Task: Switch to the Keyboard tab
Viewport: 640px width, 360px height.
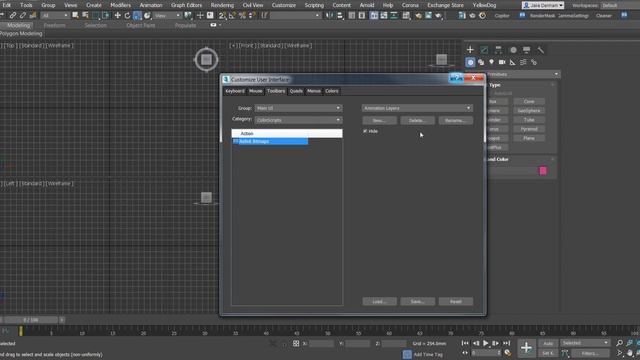Action: (x=235, y=91)
